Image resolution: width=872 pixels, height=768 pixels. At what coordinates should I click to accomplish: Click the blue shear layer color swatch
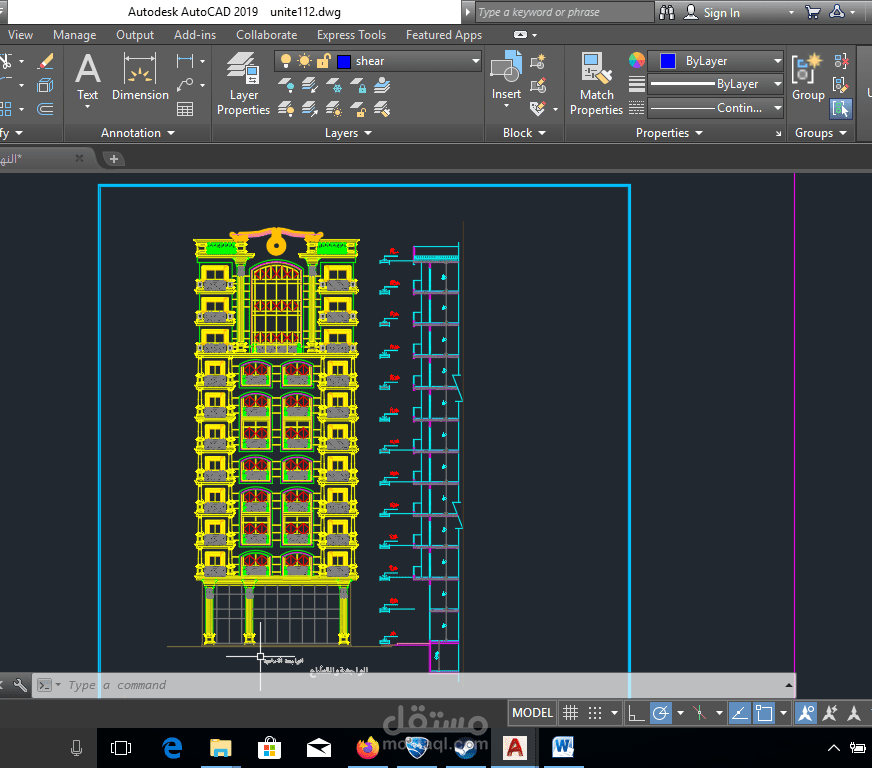[344, 61]
